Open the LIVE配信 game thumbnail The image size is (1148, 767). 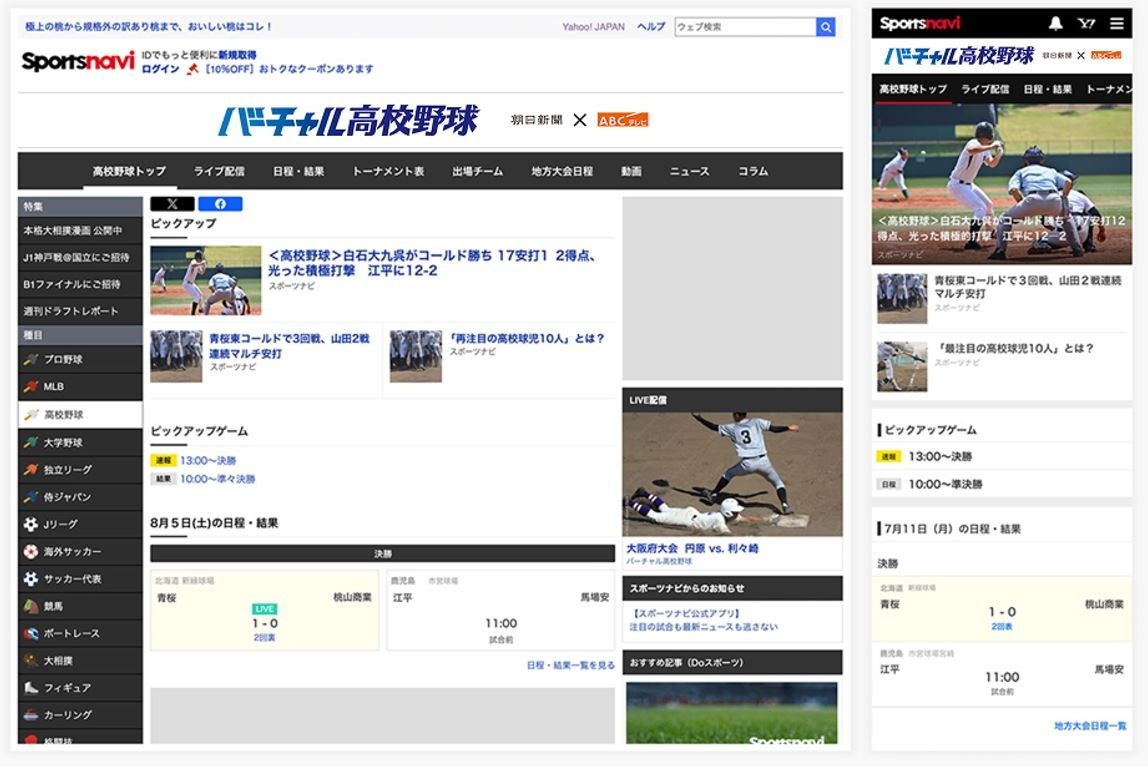pos(732,474)
